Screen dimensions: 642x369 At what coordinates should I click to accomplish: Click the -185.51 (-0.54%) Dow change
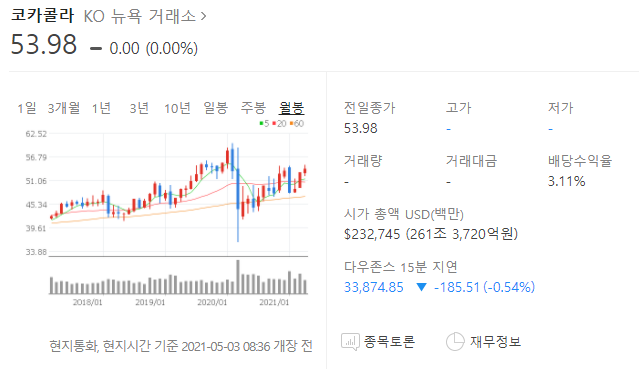pyautogui.click(x=484, y=287)
